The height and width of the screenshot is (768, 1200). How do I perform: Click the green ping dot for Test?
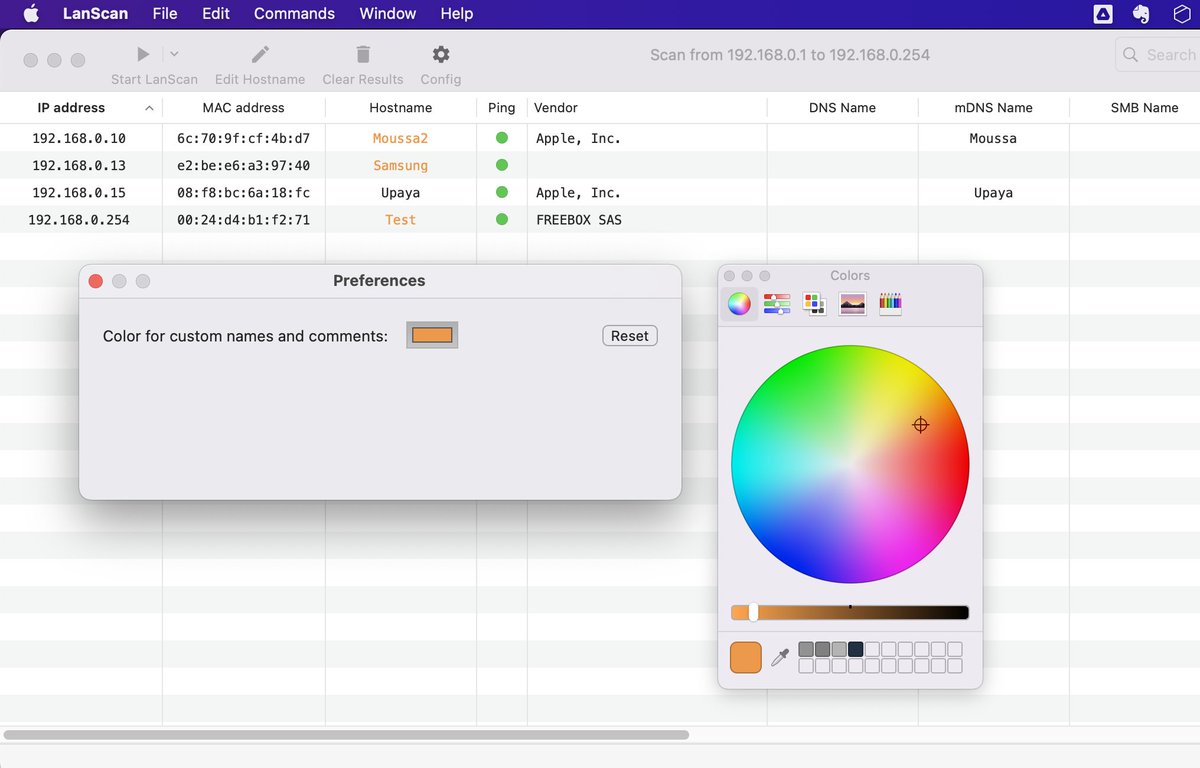click(x=502, y=219)
